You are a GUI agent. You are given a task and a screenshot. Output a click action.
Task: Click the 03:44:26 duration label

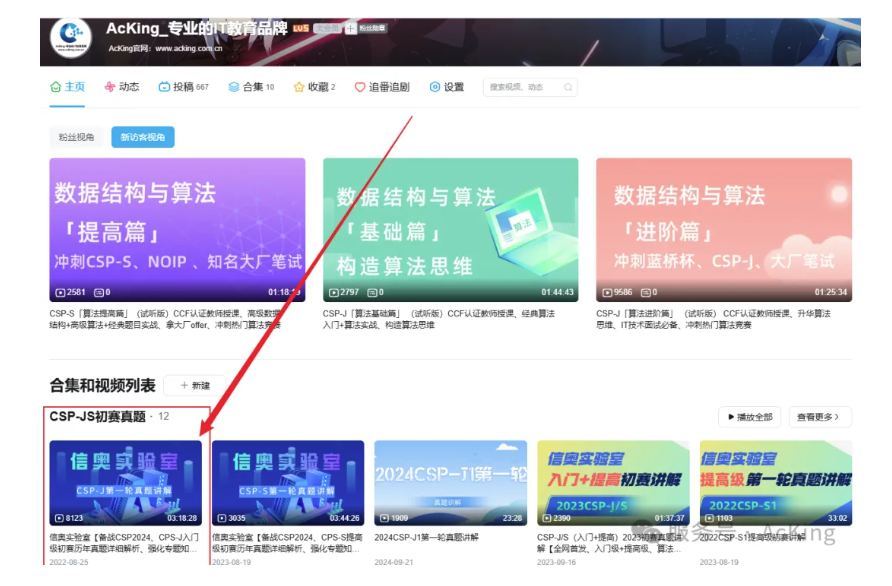click(345, 518)
